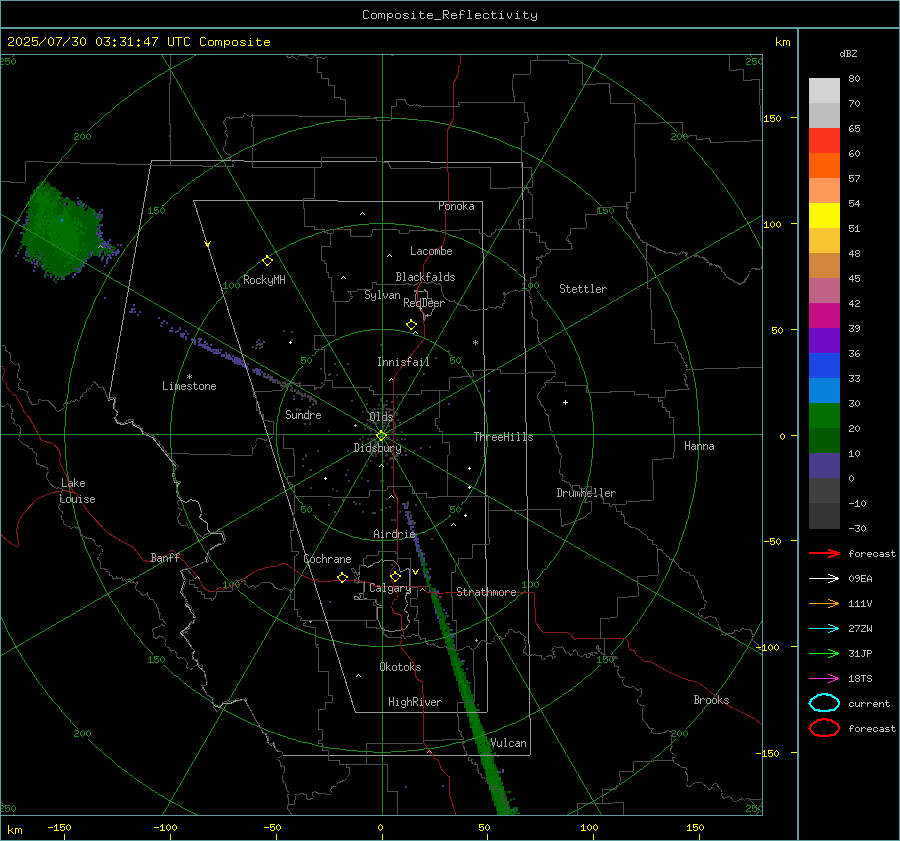900x841 pixels.
Task: Click the green 31JP arrow legend icon
Action: pyautogui.click(x=824, y=653)
